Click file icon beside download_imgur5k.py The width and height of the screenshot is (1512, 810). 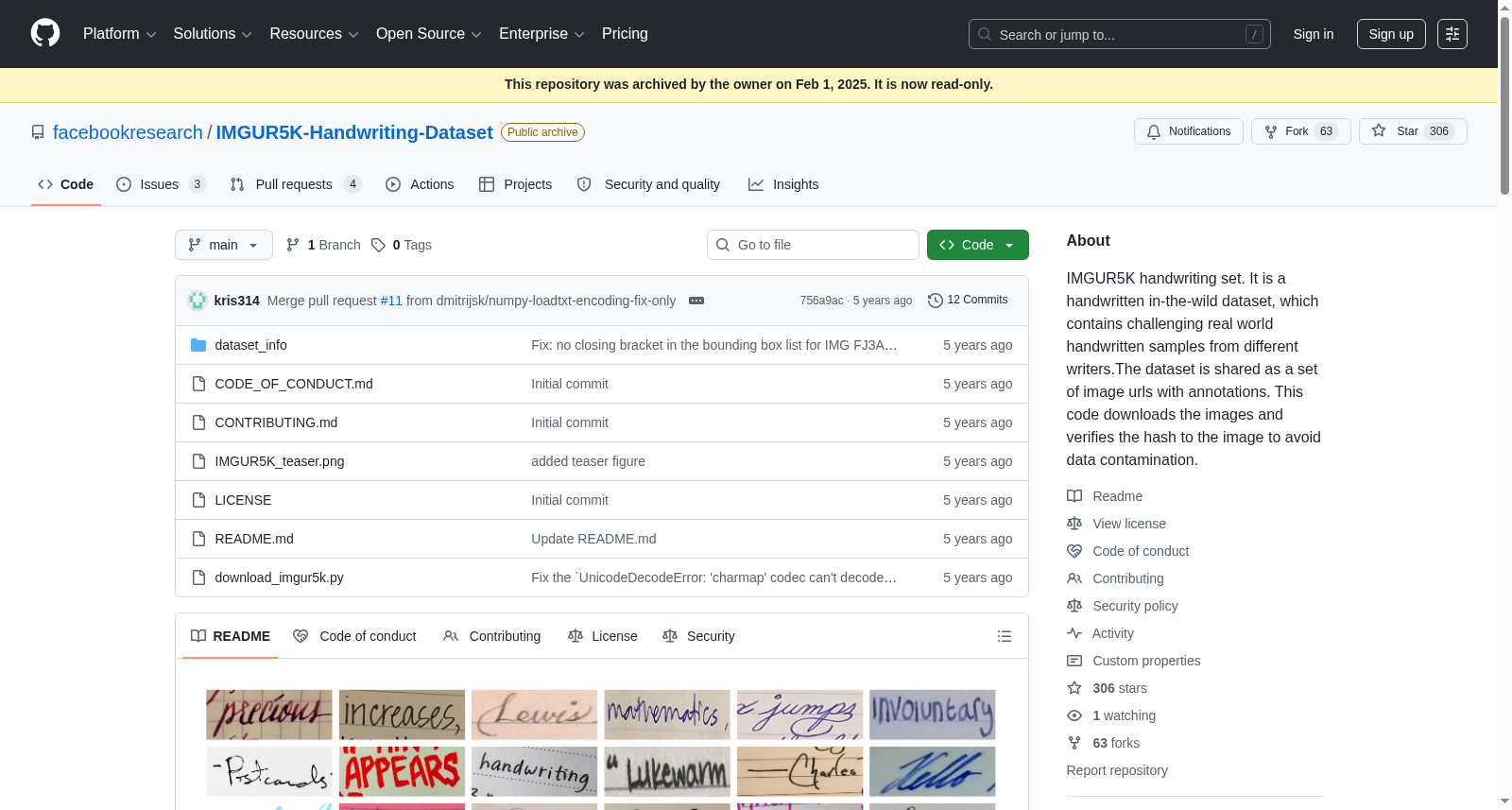pos(198,577)
